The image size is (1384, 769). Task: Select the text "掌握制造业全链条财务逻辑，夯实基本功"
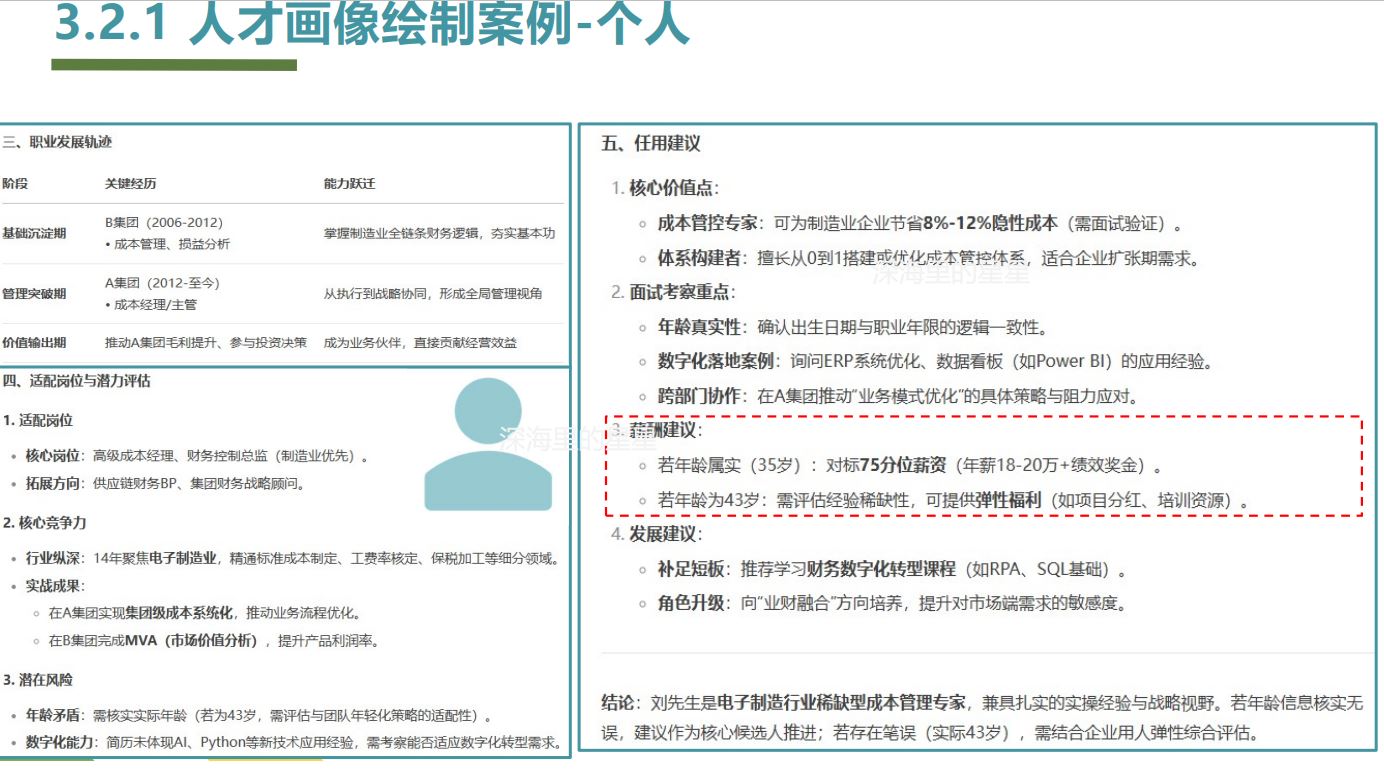(439, 233)
